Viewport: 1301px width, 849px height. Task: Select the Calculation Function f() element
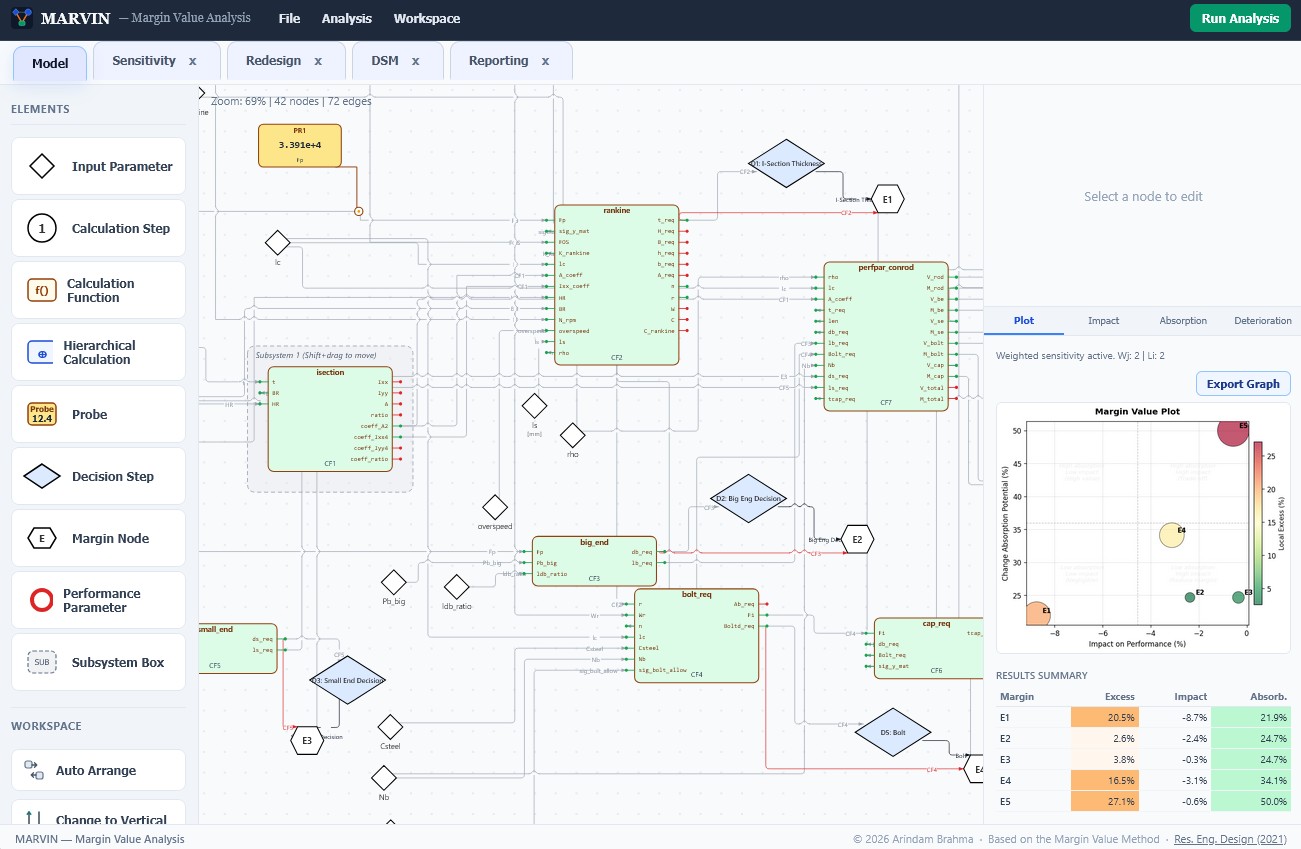click(x=98, y=290)
